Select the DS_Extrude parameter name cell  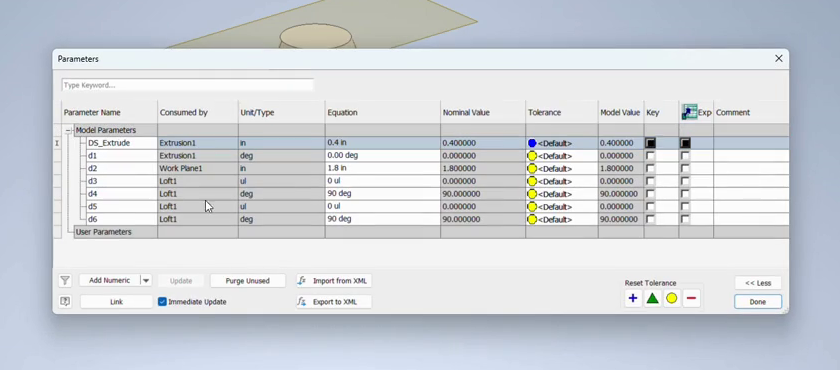click(122, 143)
